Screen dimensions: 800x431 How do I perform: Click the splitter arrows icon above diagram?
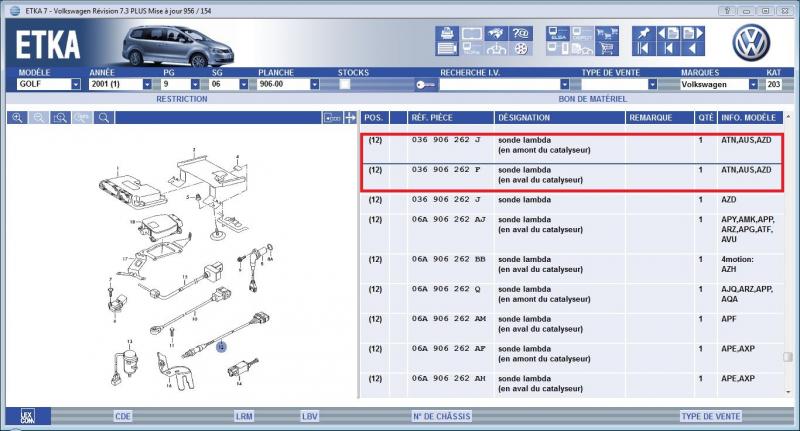[x=350, y=118]
